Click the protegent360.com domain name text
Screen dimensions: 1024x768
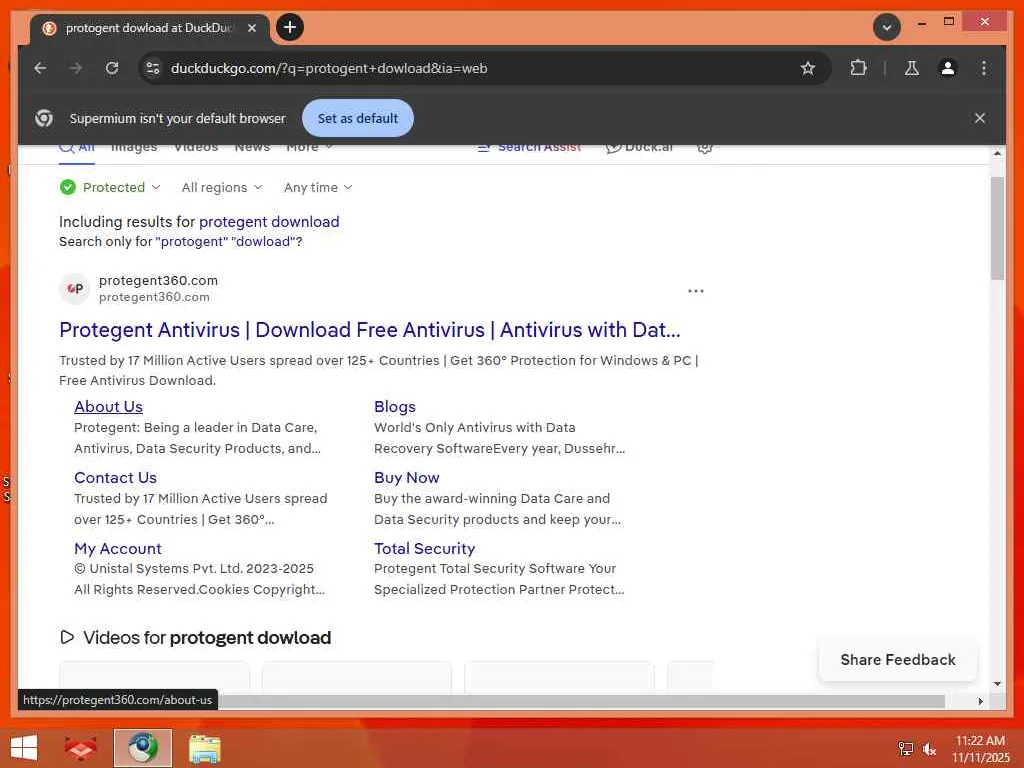(158, 280)
